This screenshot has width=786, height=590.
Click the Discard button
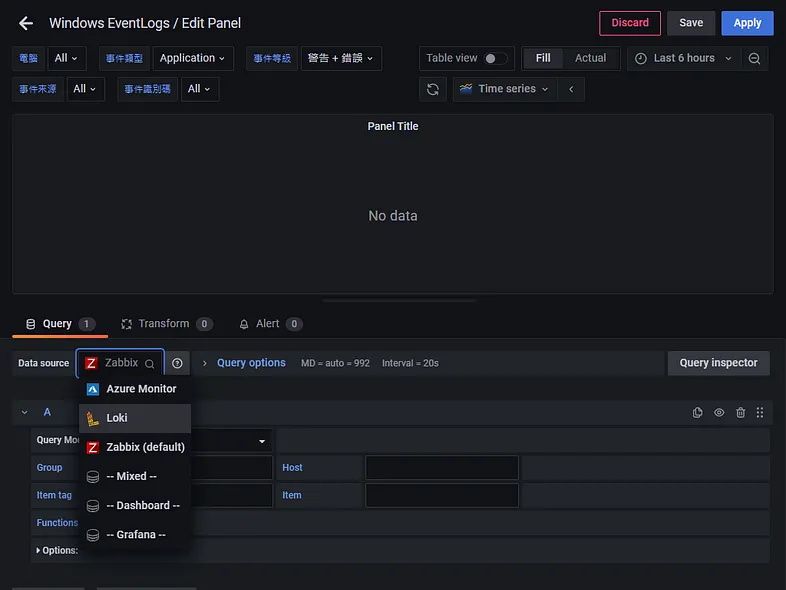tap(630, 23)
